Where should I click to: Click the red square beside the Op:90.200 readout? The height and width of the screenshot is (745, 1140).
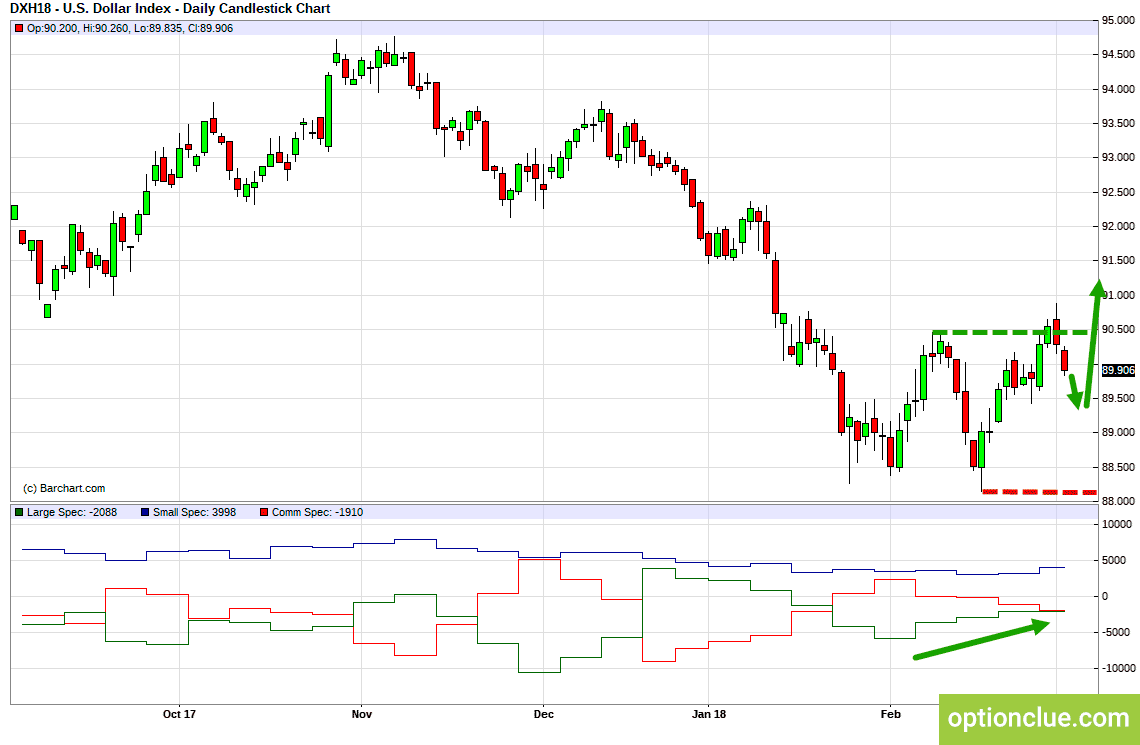click(x=19, y=28)
